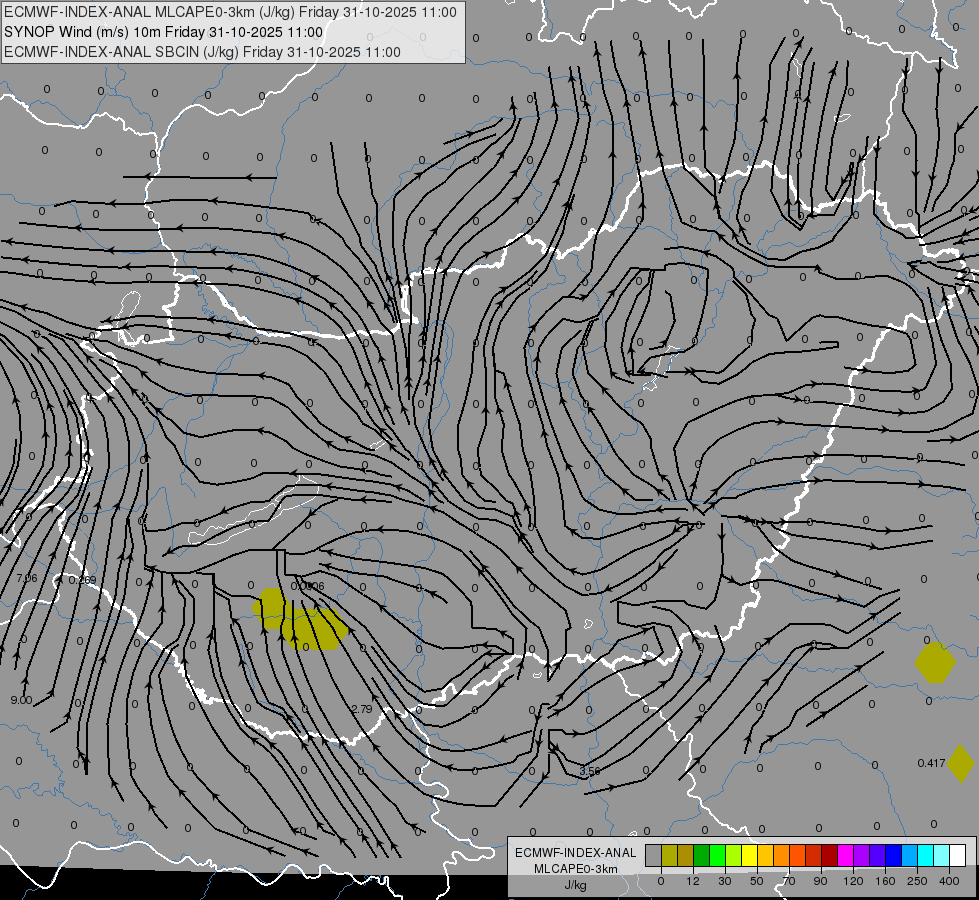
Task: Click the map value 0.269
Action: [82, 580]
